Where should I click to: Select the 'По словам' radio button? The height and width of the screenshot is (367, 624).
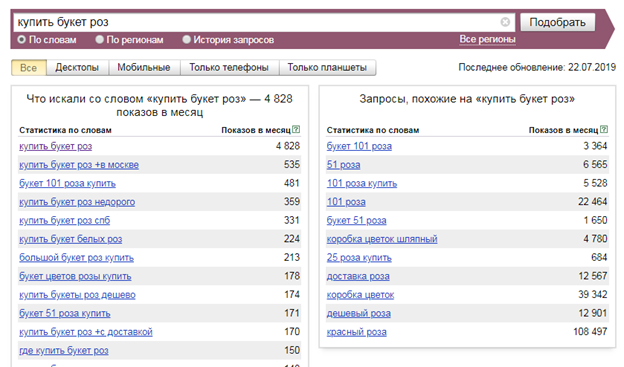coord(21,39)
